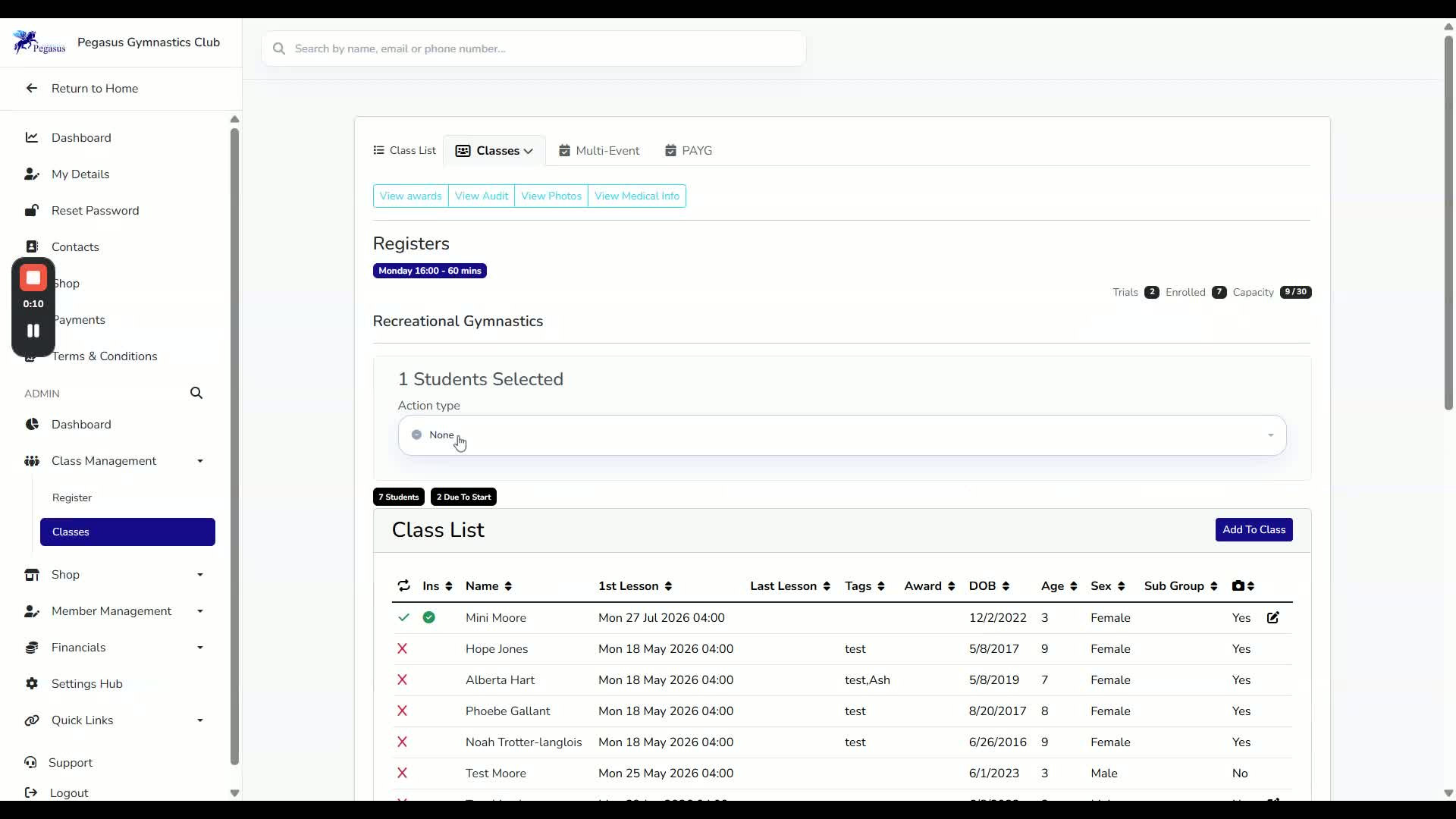The height and width of the screenshot is (819, 1456).
Task: Click the main page scrollbar thumb
Action: [1448, 222]
